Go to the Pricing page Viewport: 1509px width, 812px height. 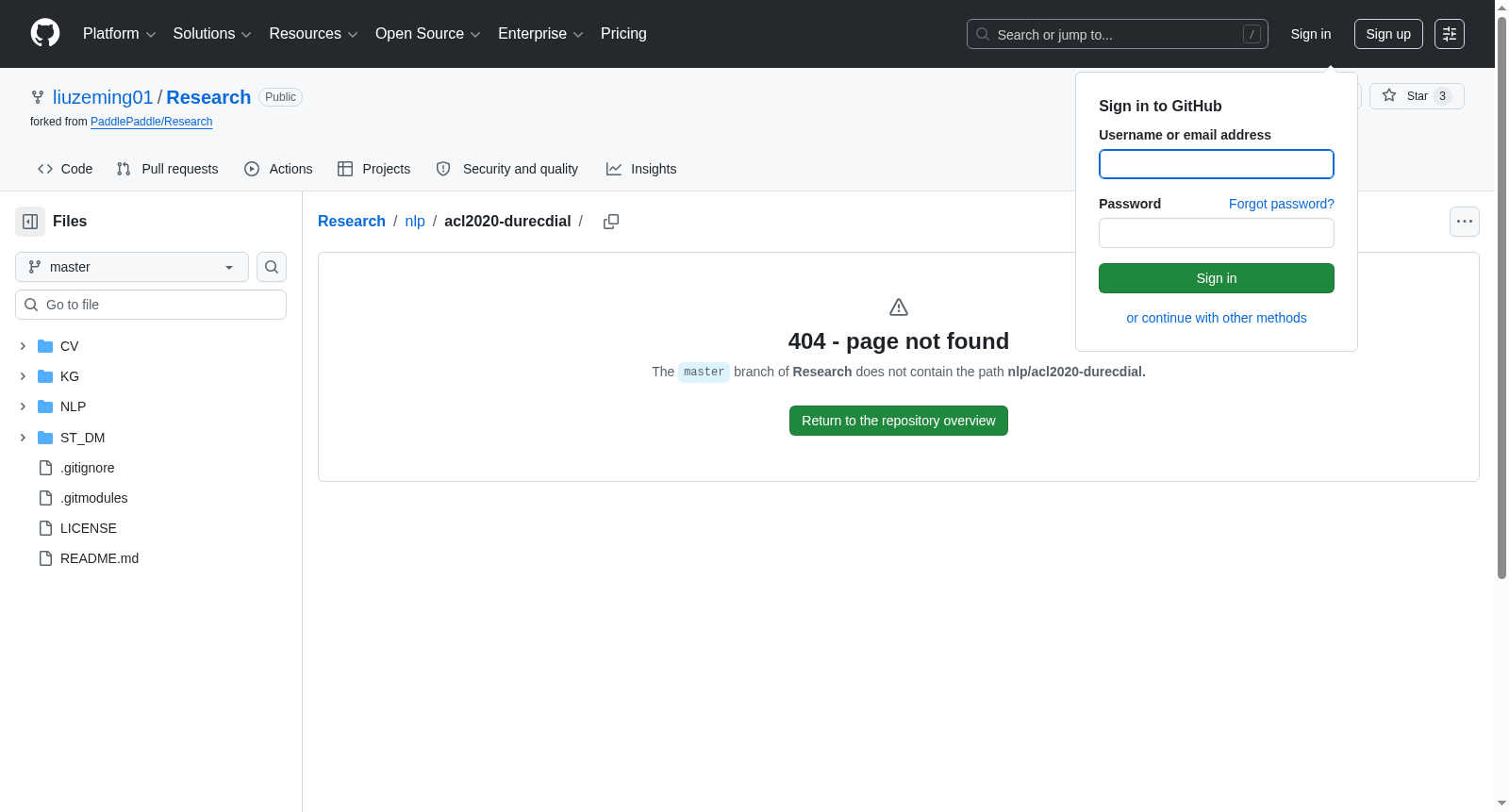pyautogui.click(x=623, y=34)
